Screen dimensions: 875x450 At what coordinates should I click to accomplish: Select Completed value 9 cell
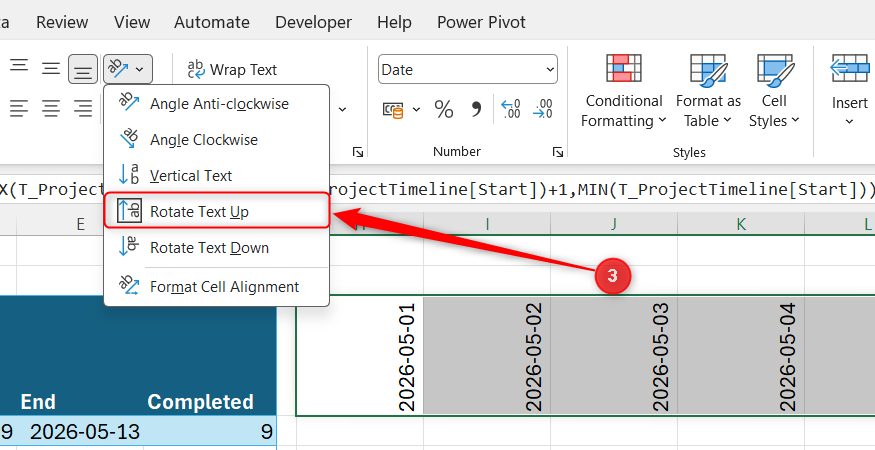[210, 431]
